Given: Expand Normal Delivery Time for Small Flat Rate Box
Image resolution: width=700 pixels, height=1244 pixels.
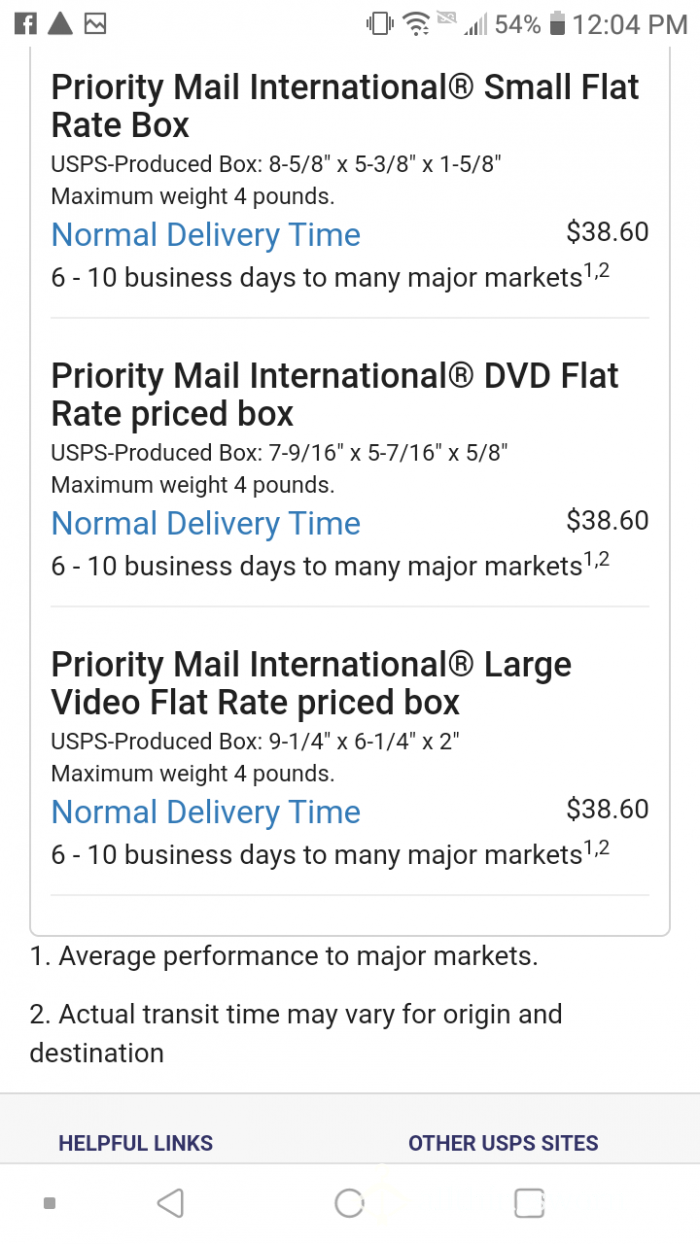Looking at the screenshot, I should click(x=205, y=234).
